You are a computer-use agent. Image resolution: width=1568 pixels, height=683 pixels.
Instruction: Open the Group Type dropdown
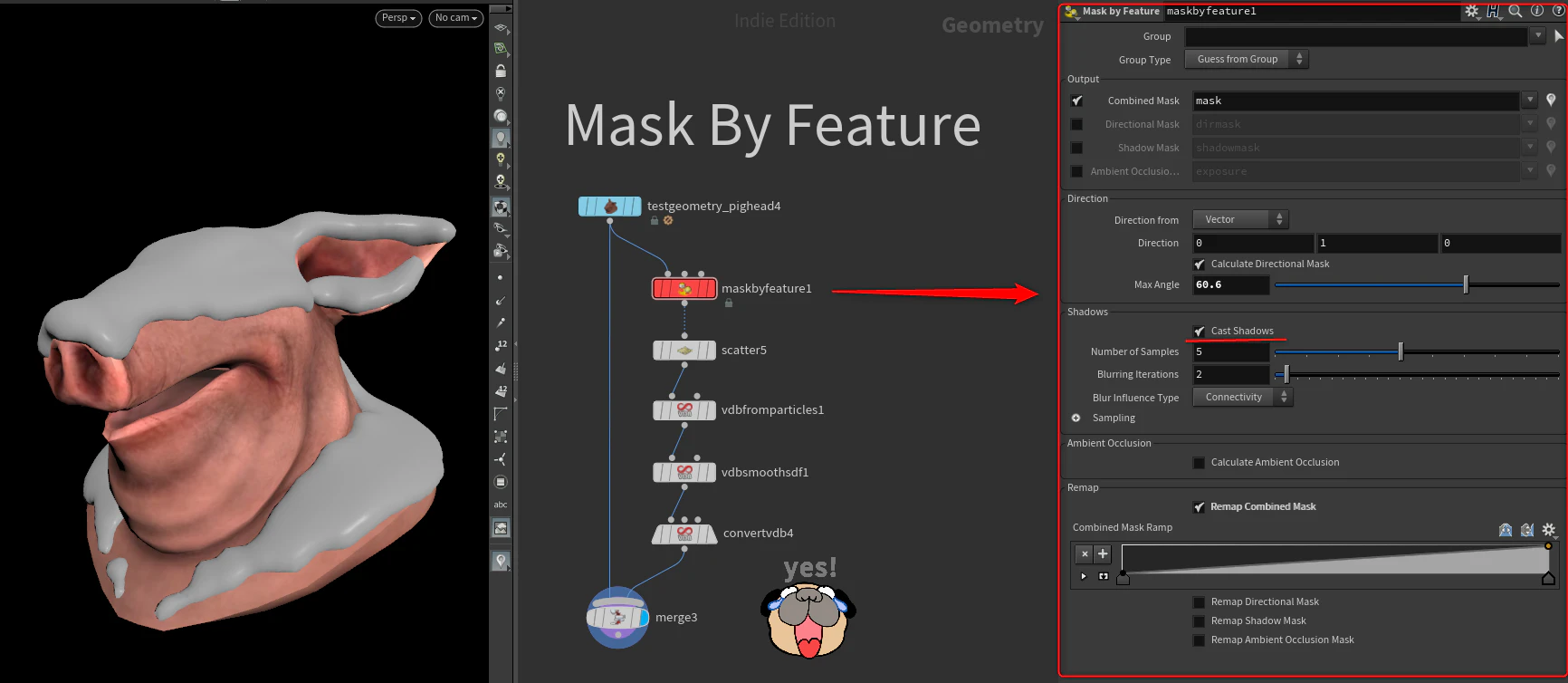[x=1247, y=59]
